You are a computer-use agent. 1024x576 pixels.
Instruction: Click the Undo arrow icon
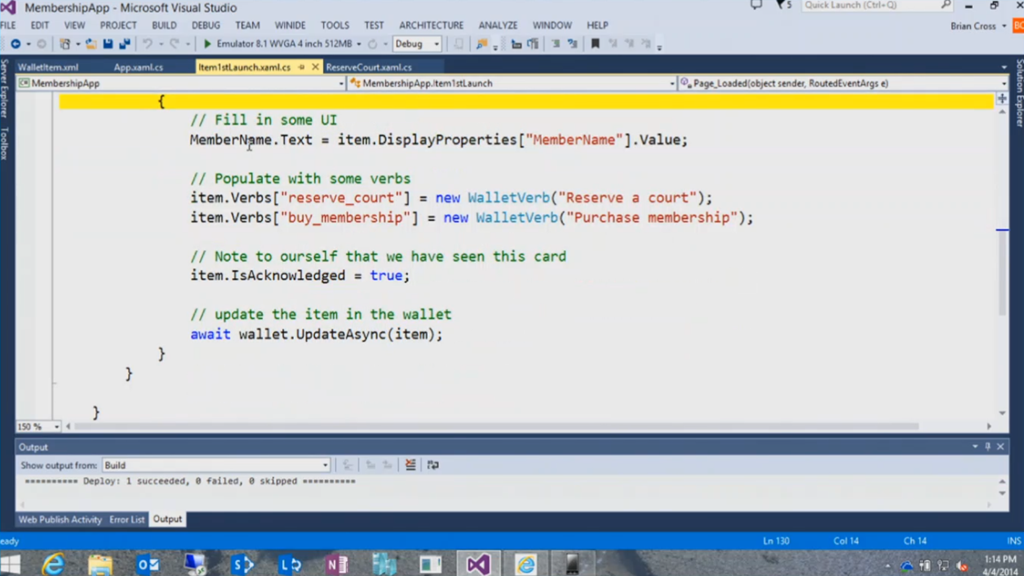click(x=148, y=44)
